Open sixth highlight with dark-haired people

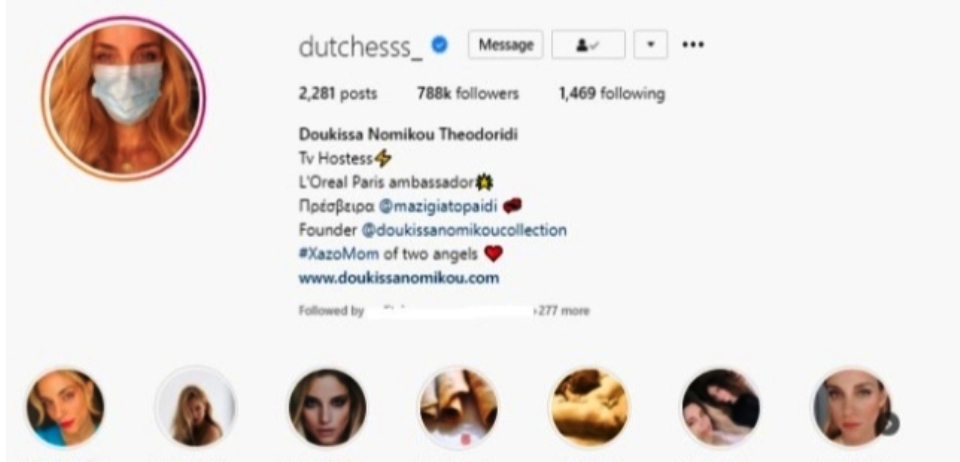coord(721,408)
